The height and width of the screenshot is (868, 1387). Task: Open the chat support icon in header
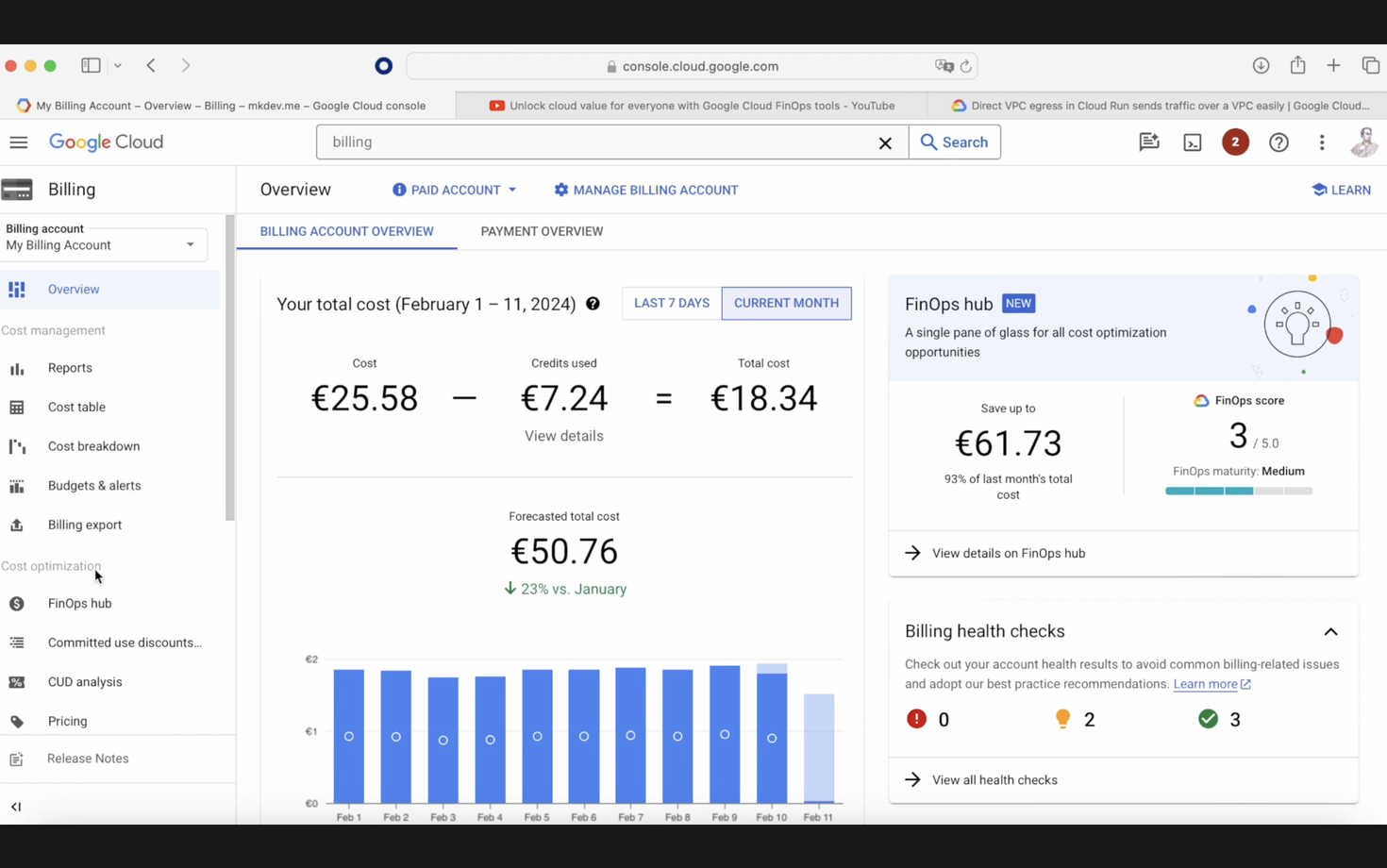click(1148, 142)
